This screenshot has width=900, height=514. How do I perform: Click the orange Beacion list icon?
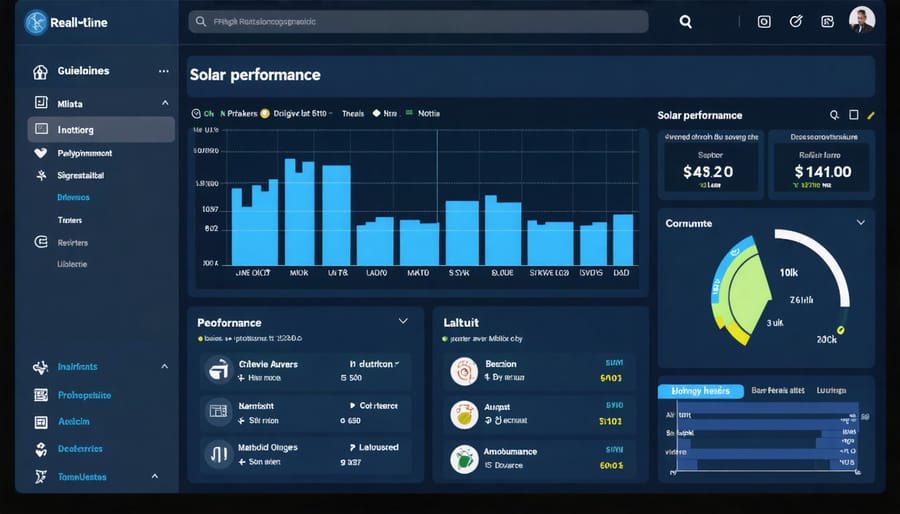point(463,371)
